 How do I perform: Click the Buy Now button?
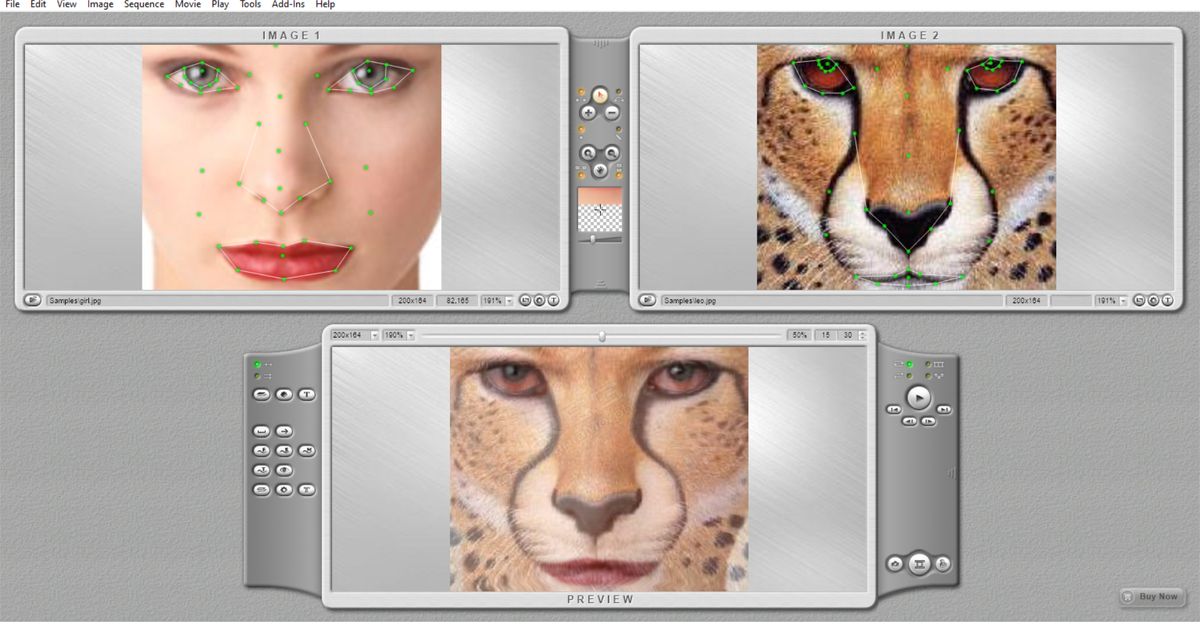pos(1151,597)
